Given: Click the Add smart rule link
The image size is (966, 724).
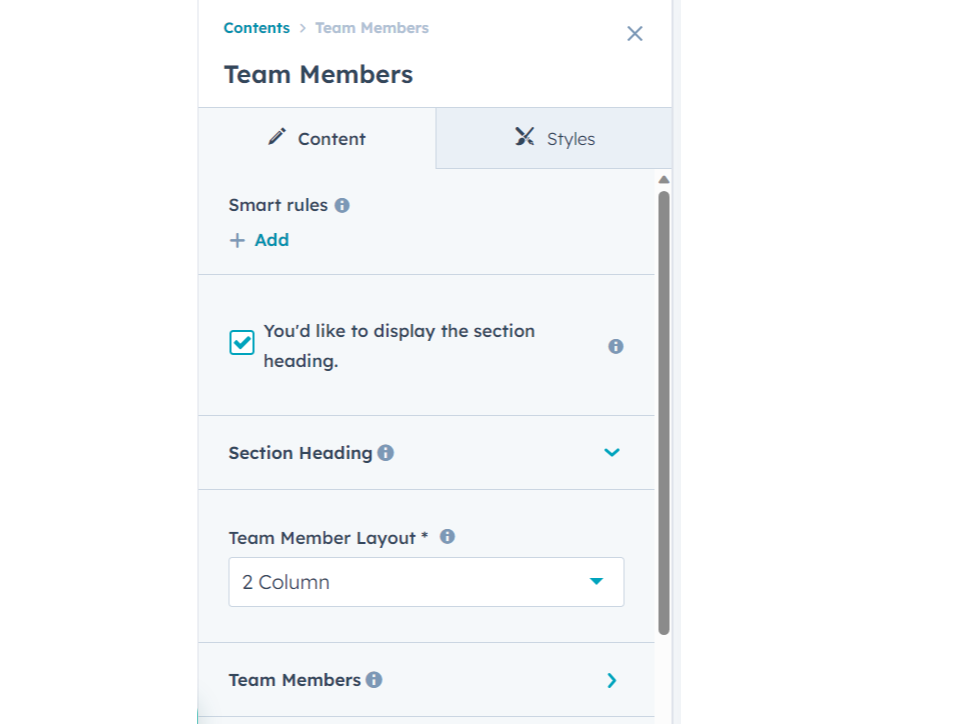Looking at the screenshot, I should point(271,240).
